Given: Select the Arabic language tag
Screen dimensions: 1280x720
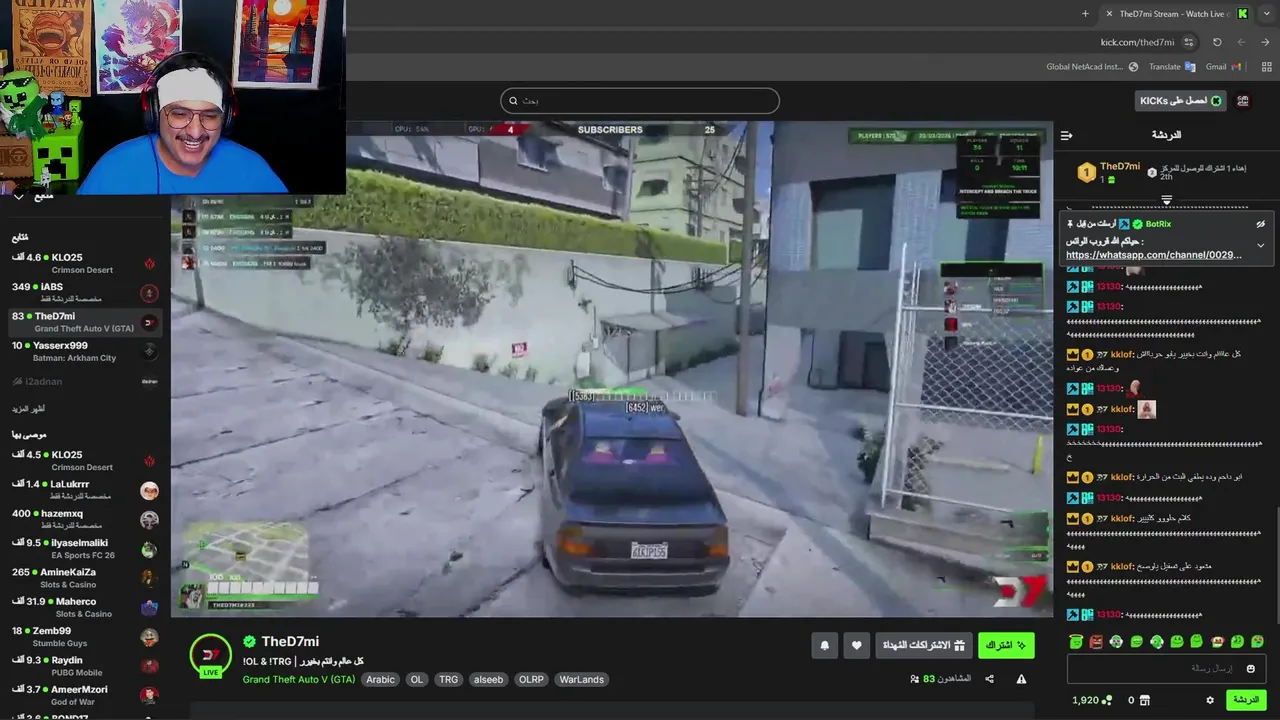Looking at the screenshot, I should (380, 680).
